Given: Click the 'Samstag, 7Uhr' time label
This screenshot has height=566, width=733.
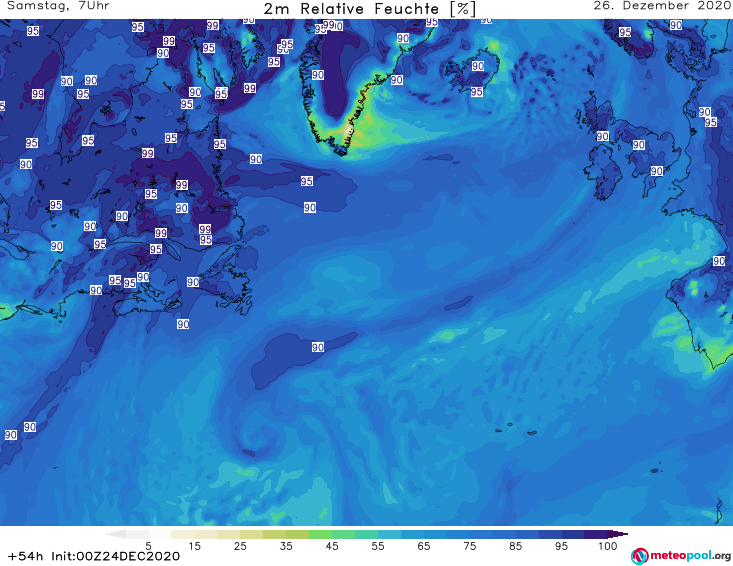Looking at the screenshot, I should (58, 6).
